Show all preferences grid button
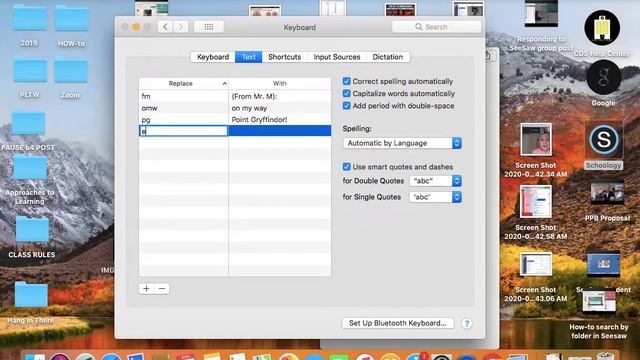 coord(209,27)
